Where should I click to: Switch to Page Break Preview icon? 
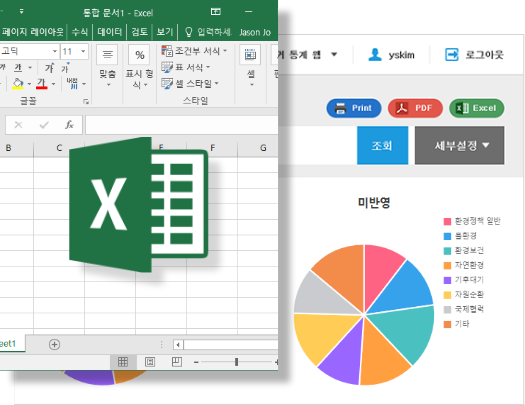coord(176,361)
